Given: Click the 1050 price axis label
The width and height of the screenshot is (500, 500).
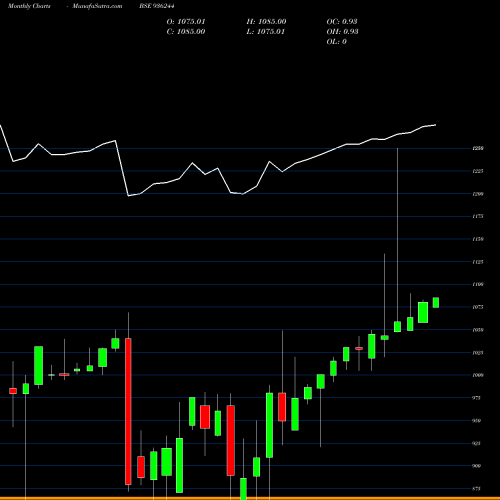Looking at the screenshot, I should pyautogui.click(x=478, y=330).
